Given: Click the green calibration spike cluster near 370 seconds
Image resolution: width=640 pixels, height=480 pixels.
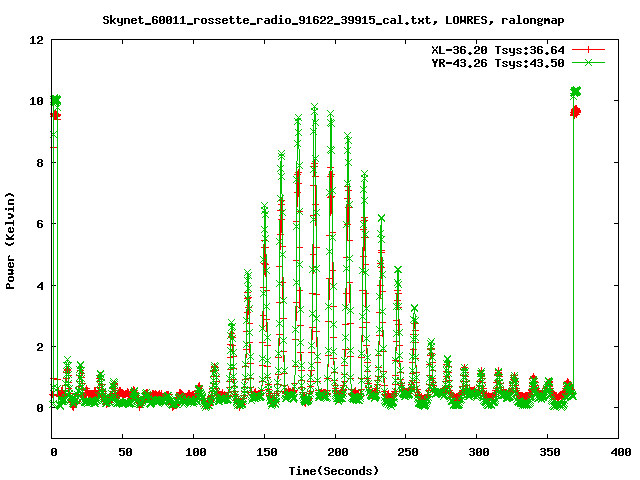Looking at the screenshot, I should pyautogui.click(x=576, y=92).
